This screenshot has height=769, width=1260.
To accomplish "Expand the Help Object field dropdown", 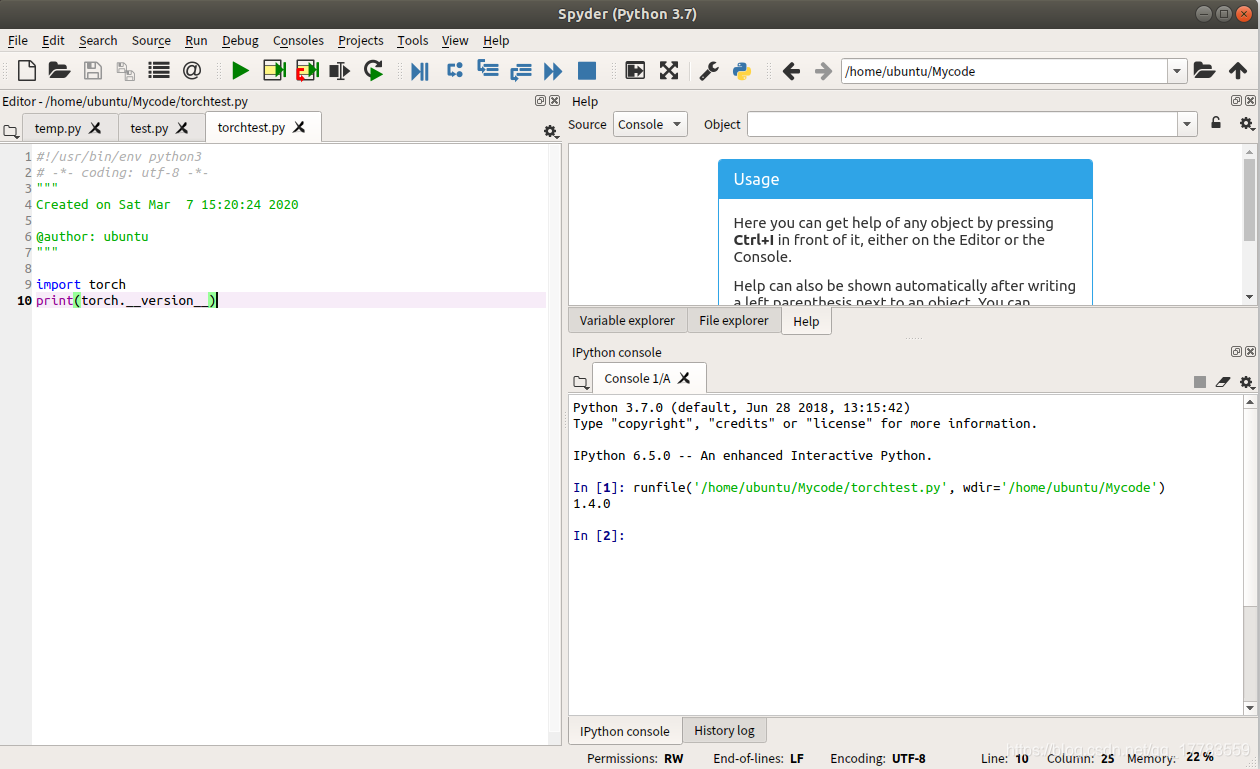I will tap(1187, 124).
